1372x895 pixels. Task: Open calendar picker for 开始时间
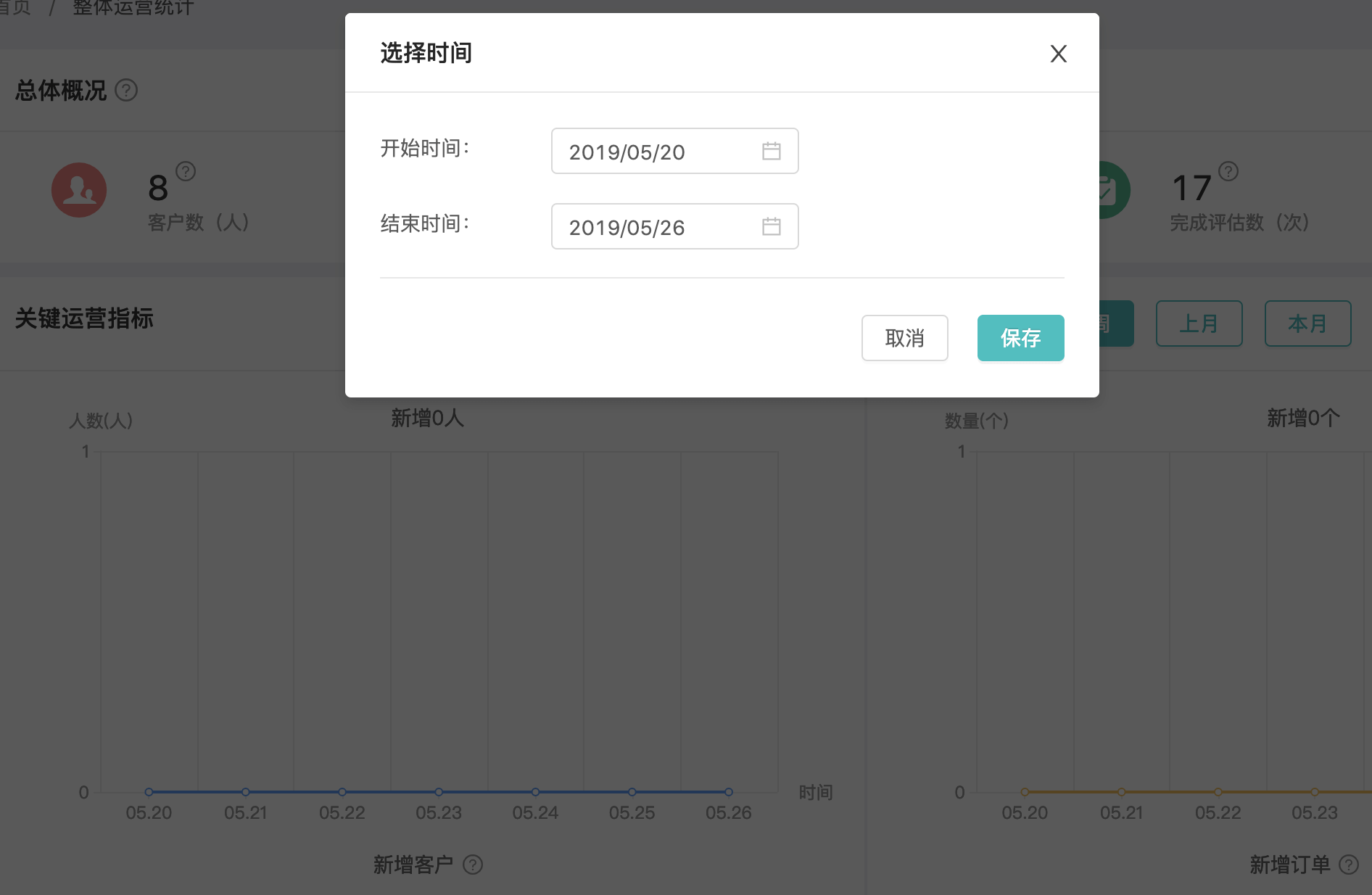pyautogui.click(x=771, y=151)
